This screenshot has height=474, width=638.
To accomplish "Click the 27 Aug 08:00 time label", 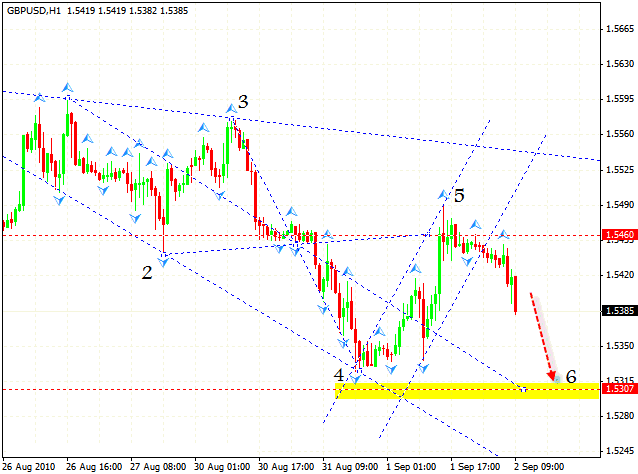I will tap(158, 466).
